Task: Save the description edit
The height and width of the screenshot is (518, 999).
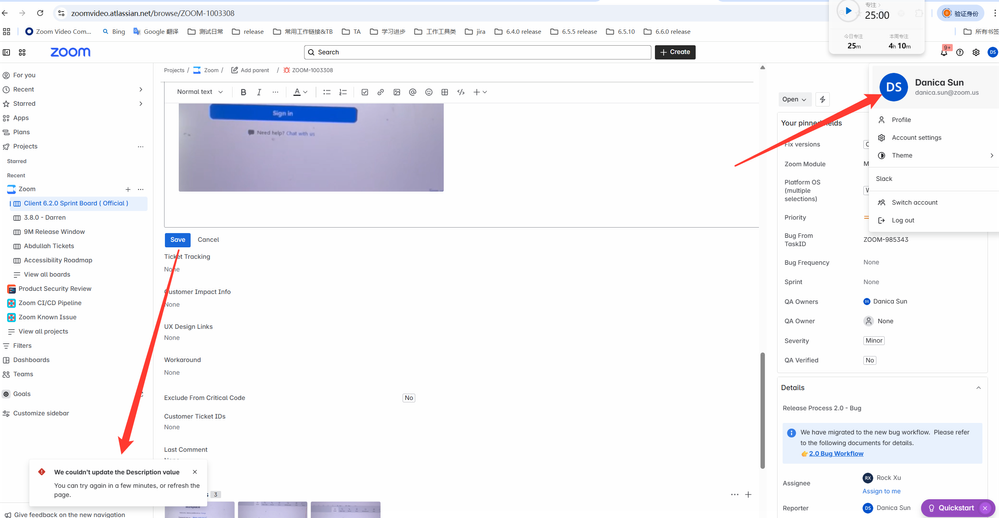Action: tap(178, 240)
